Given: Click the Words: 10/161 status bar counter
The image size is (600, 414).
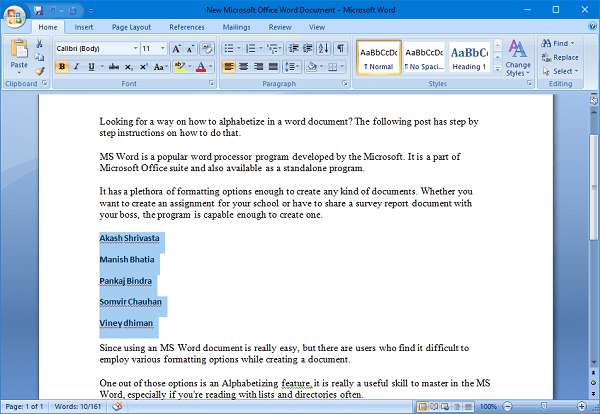Looking at the screenshot, I should (78, 406).
